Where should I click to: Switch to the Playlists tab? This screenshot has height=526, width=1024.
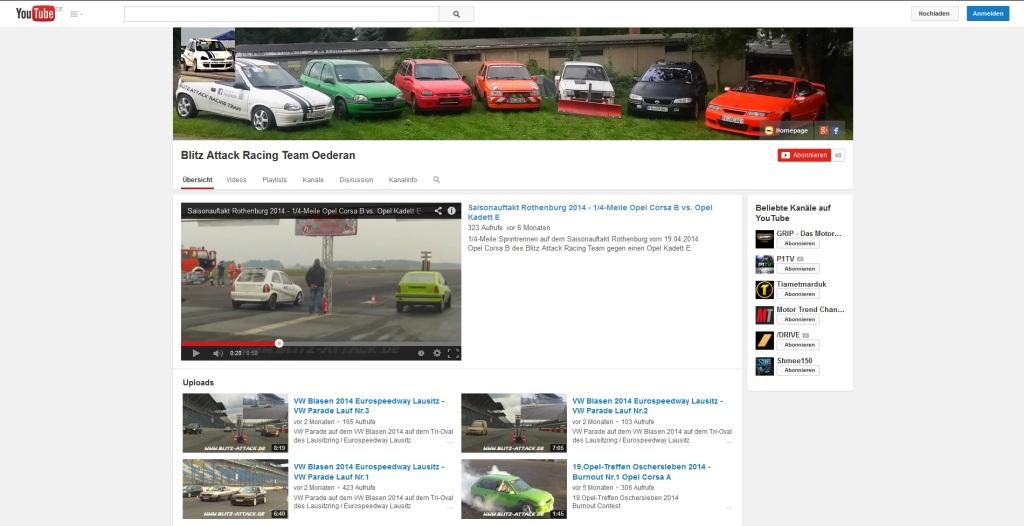(x=274, y=180)
